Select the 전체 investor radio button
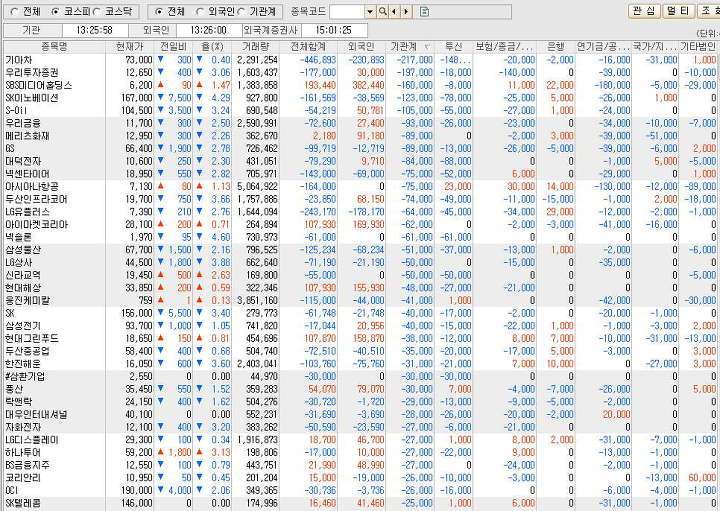The image size is (720, 511). click(159, 11)
